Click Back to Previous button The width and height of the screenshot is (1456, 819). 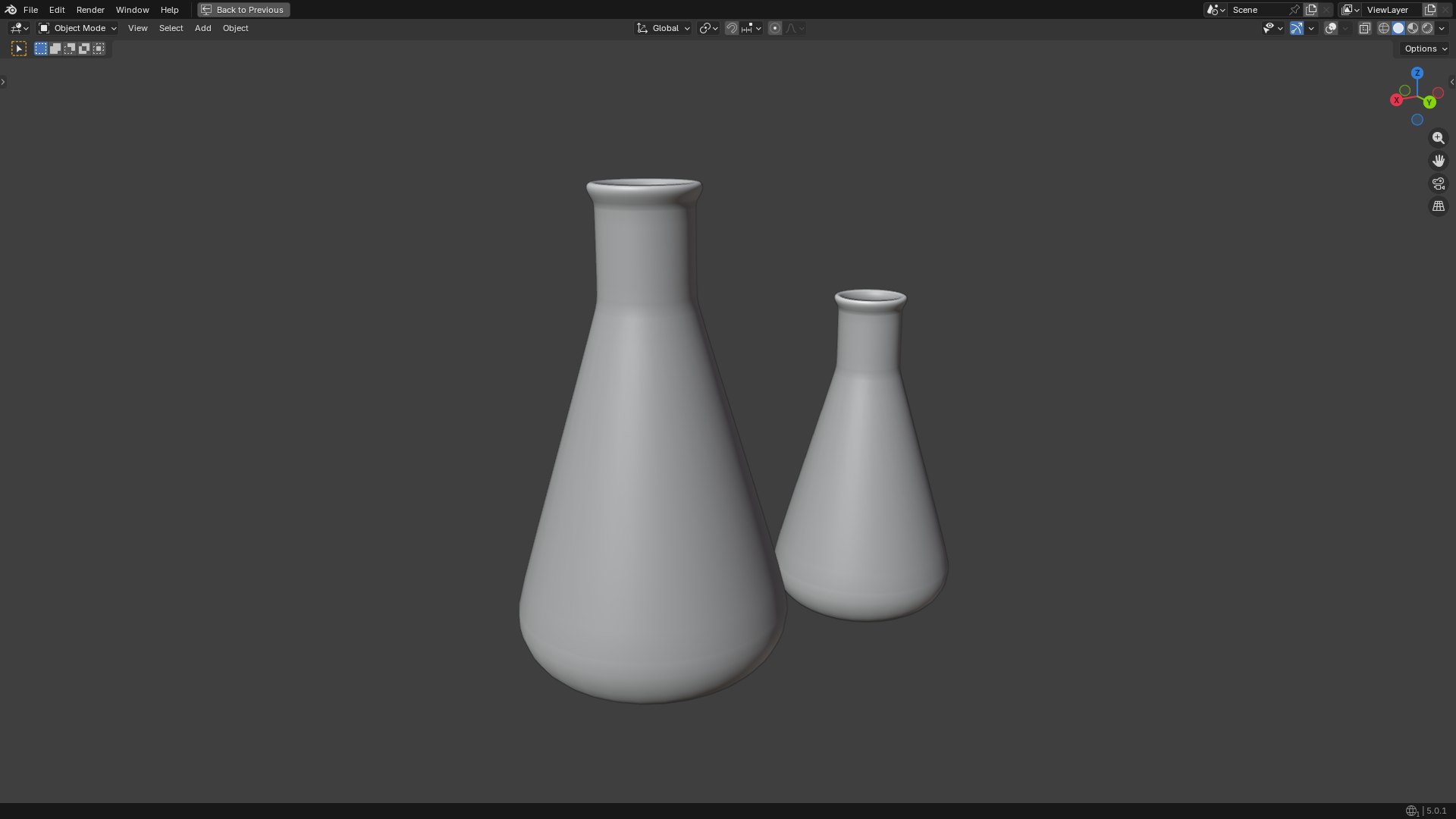tap(243, 10)
